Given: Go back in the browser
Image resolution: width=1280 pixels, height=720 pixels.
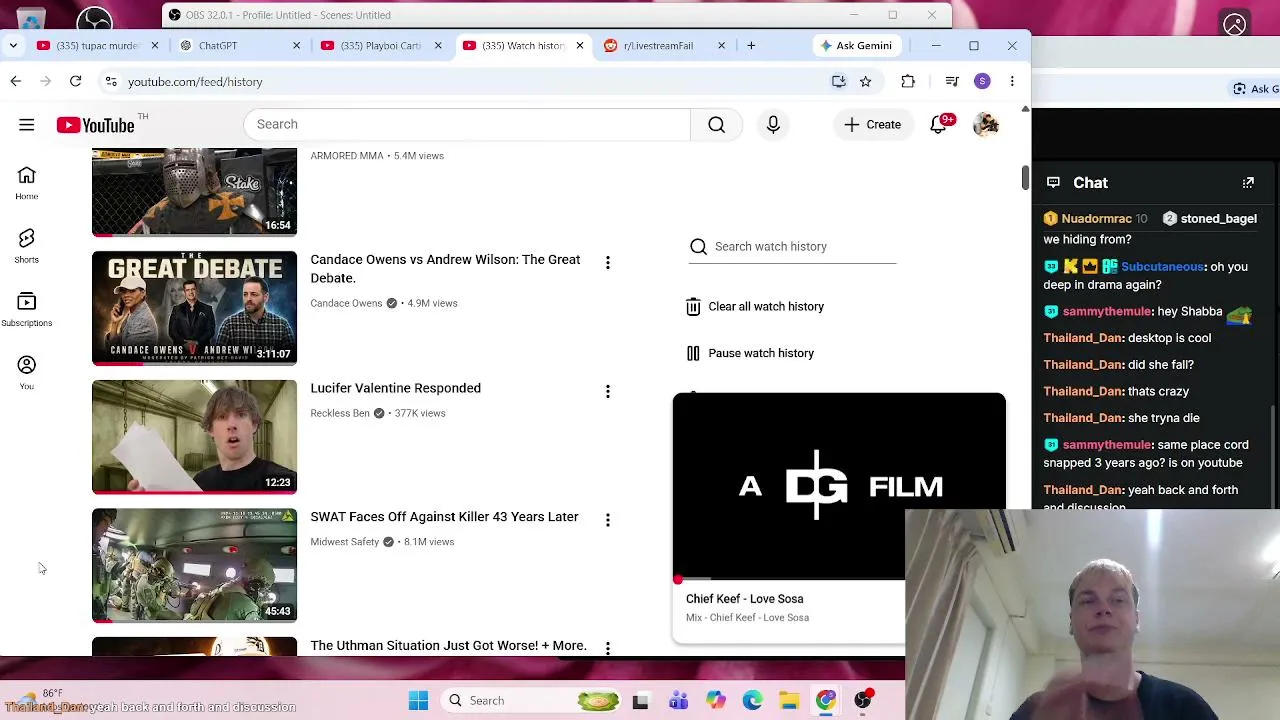Looking at the screenshot, I should [x=15, y=82].
